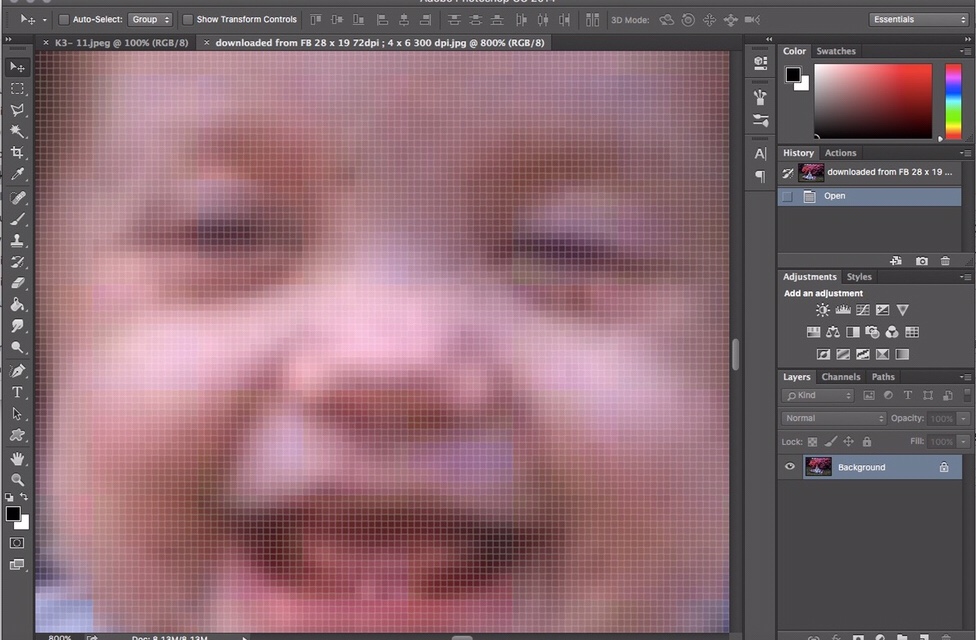976x640 pixels.
Task: Select the Healing Brush tool
Action: click(x=17, y=198)
